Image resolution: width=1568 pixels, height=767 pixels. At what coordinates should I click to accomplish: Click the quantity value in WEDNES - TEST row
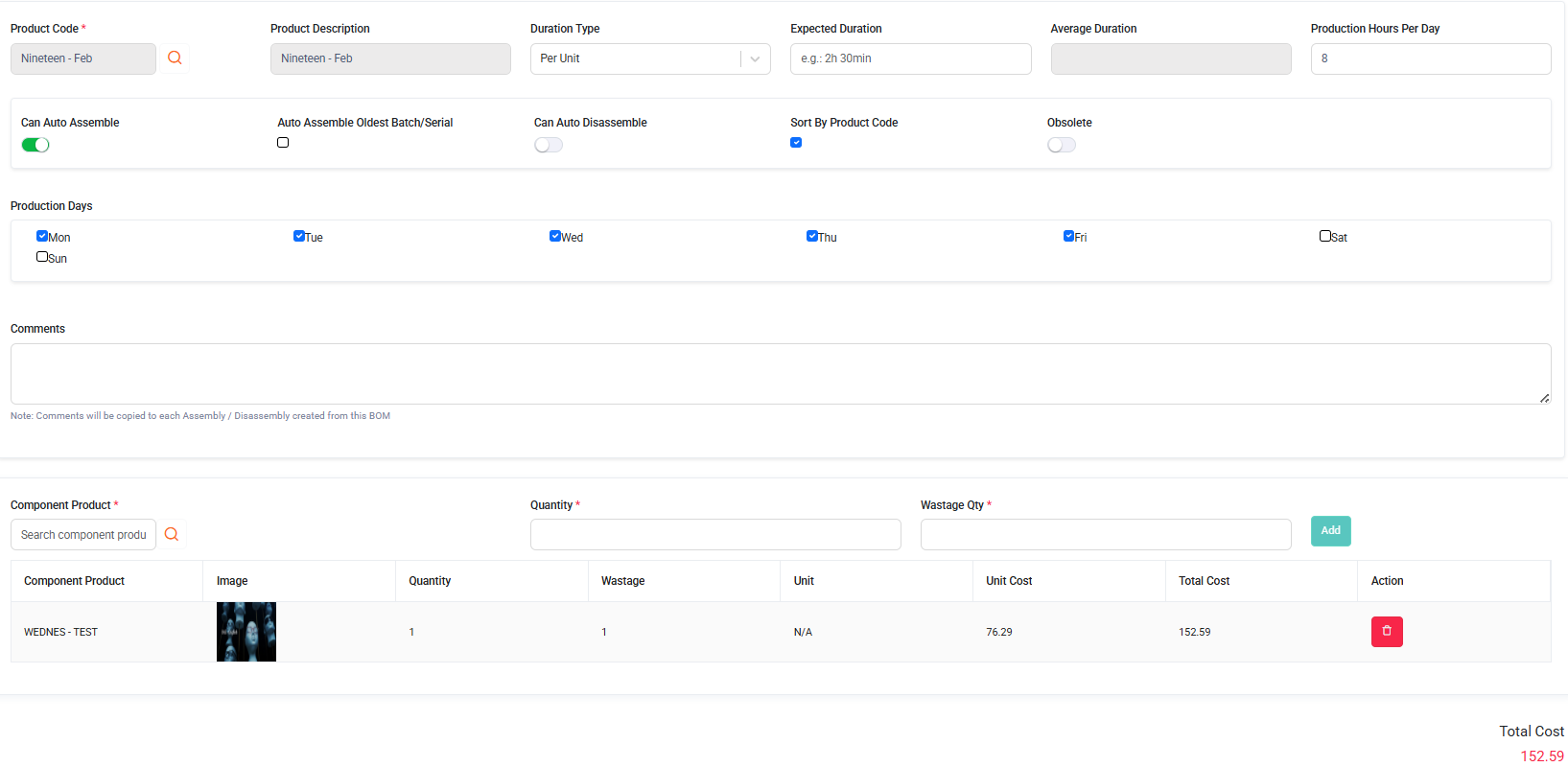click(x=411, y=632)
